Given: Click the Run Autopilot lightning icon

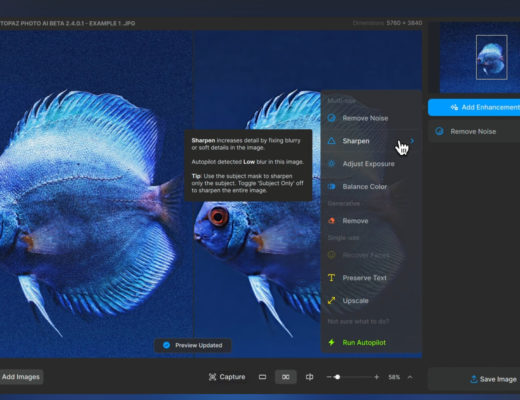Looking at the screenshot, I should point(331,342).
